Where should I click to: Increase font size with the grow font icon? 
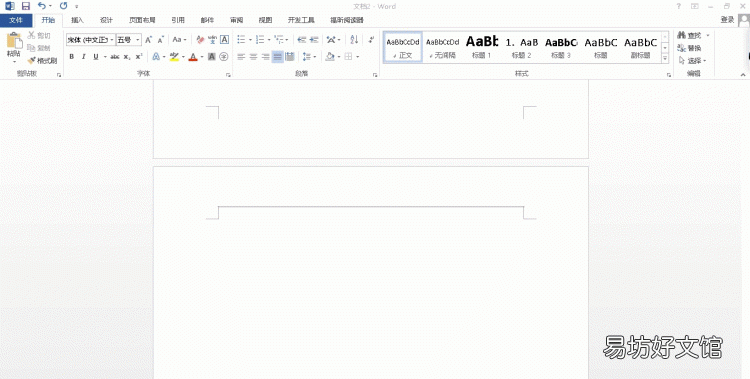point(148,40)
